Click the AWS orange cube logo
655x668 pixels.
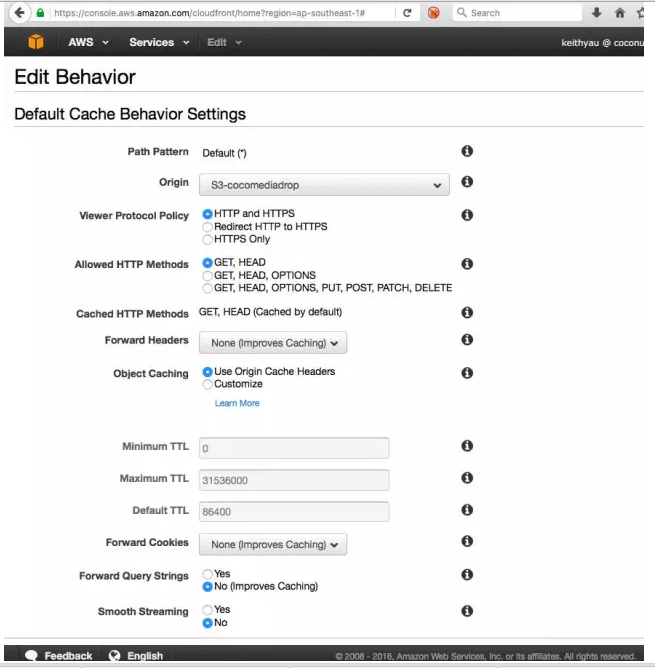tap(36, 42)
